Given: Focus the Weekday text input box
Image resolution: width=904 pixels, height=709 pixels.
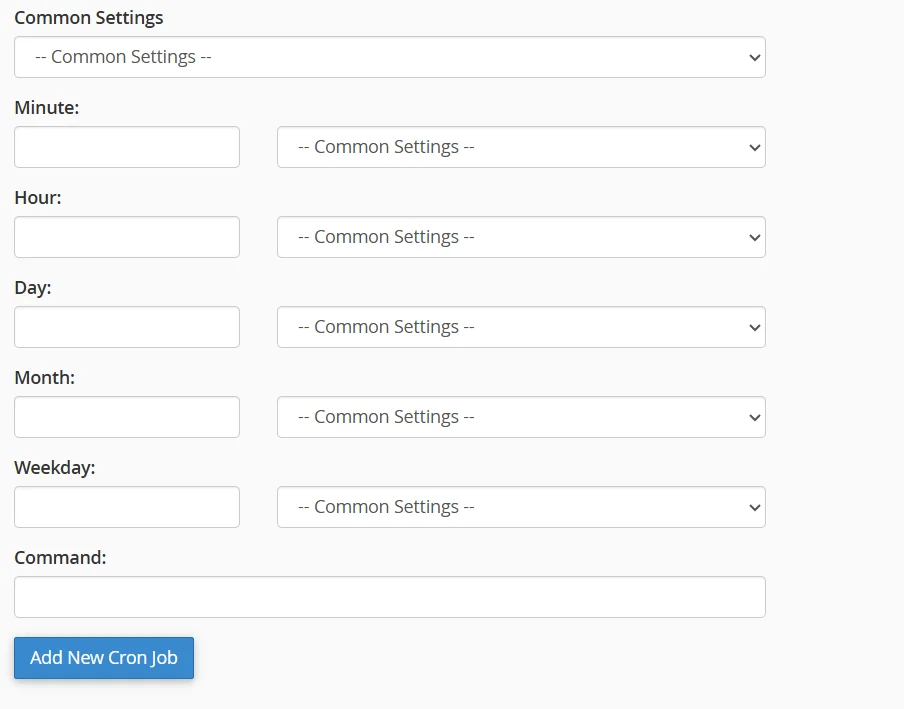Looking at the screenshot, I should 127,507.
